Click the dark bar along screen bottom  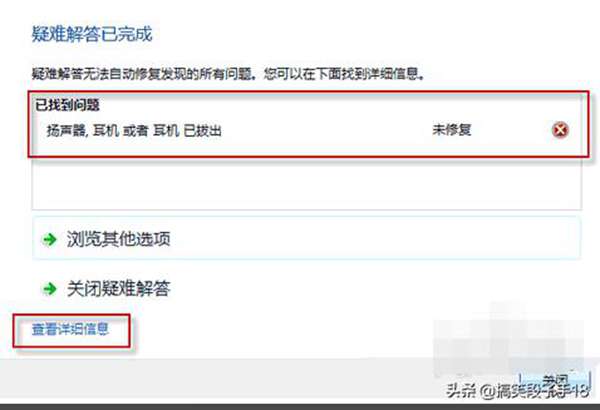[x=300, y=406]
